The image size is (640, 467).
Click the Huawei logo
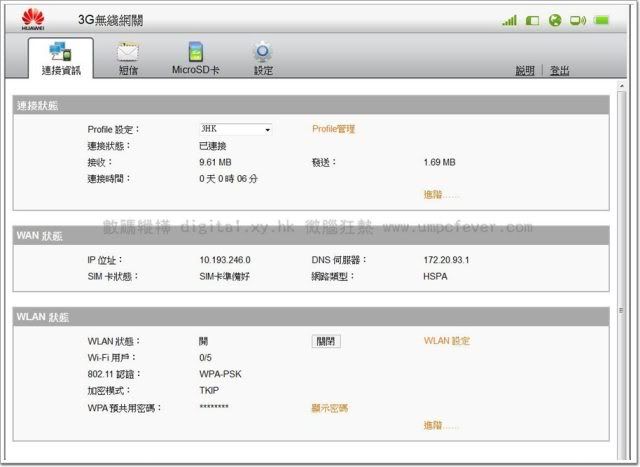point(33,19)
